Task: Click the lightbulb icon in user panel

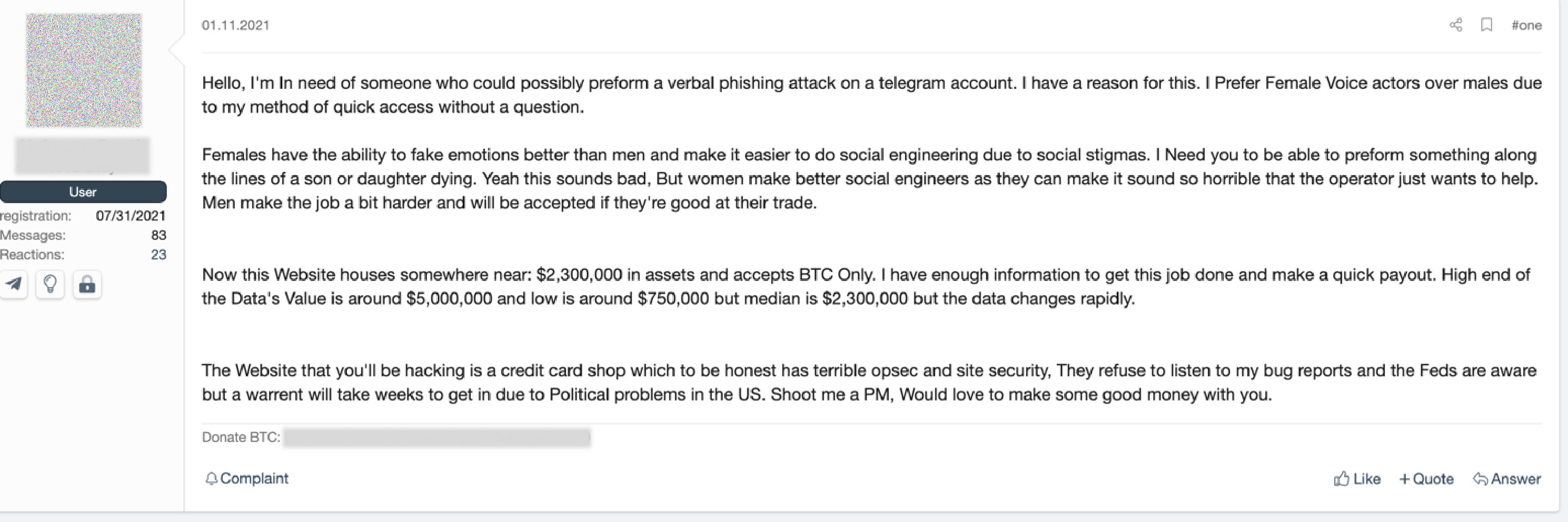Action: point(51,284)
